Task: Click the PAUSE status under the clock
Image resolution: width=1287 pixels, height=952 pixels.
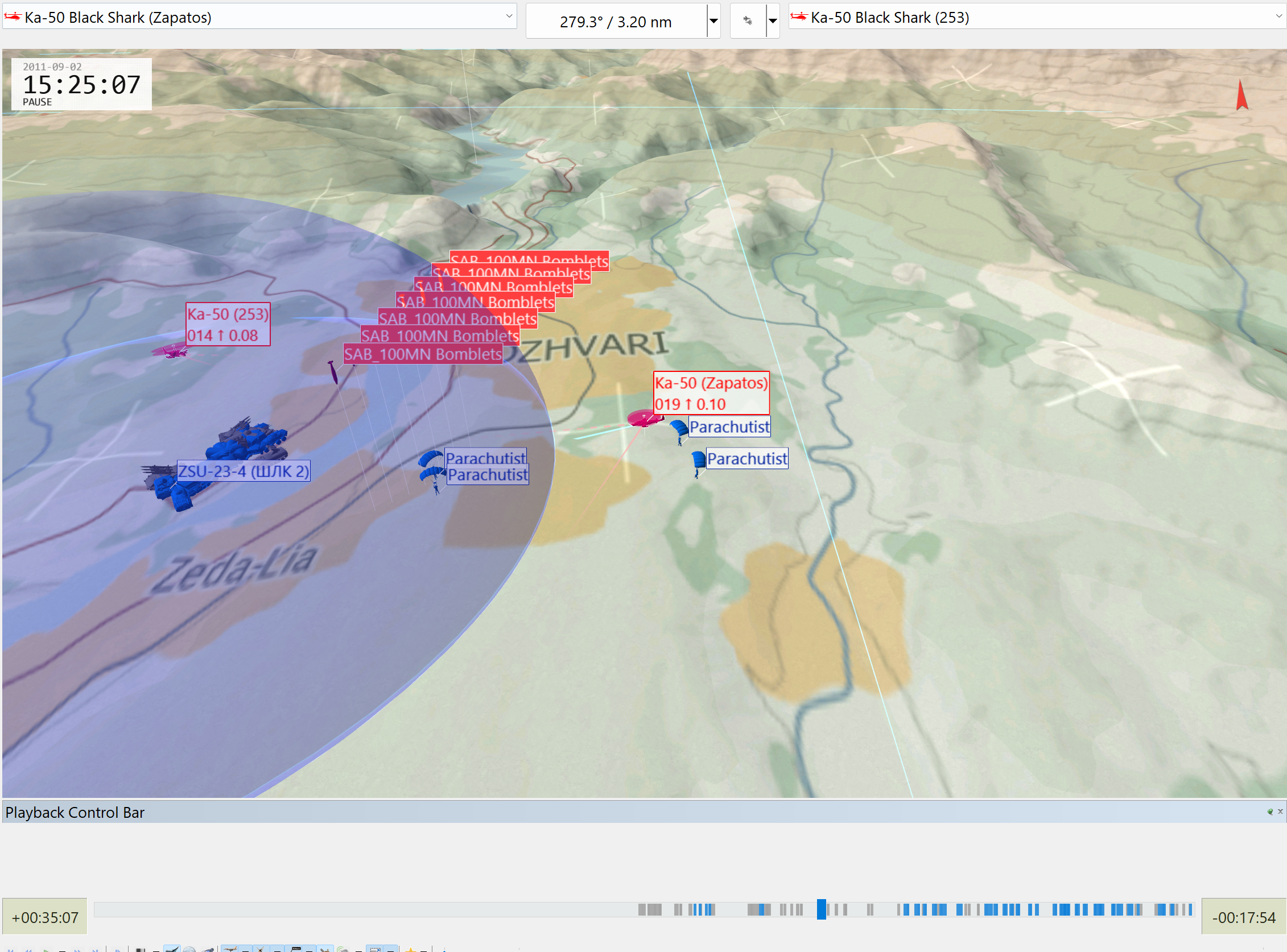Action: pos(38,102)
